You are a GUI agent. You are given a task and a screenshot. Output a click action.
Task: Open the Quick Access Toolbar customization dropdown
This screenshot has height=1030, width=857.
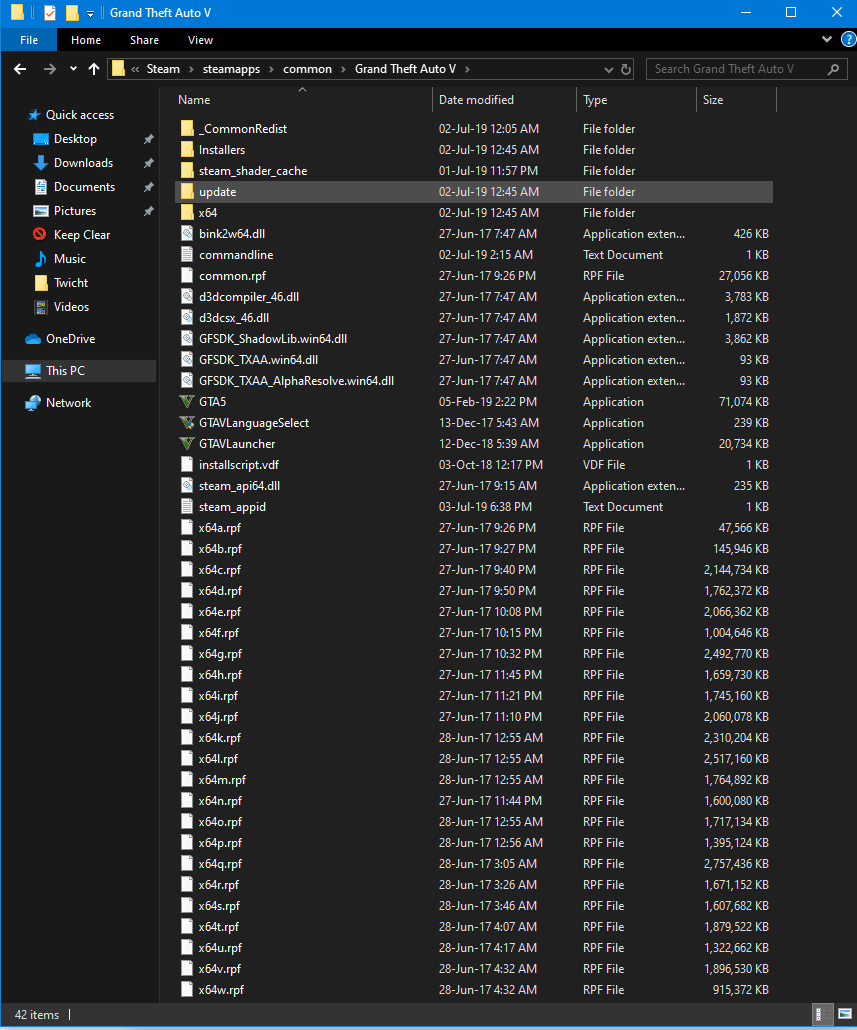tap(89, 13)
